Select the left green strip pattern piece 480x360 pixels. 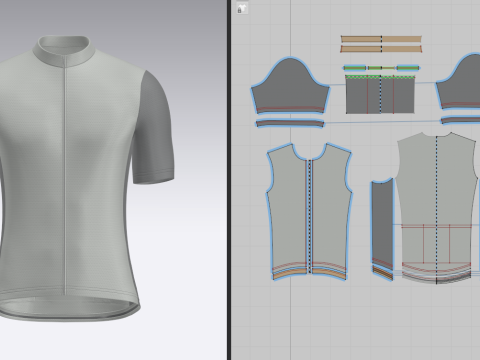[x=355, y=68]
